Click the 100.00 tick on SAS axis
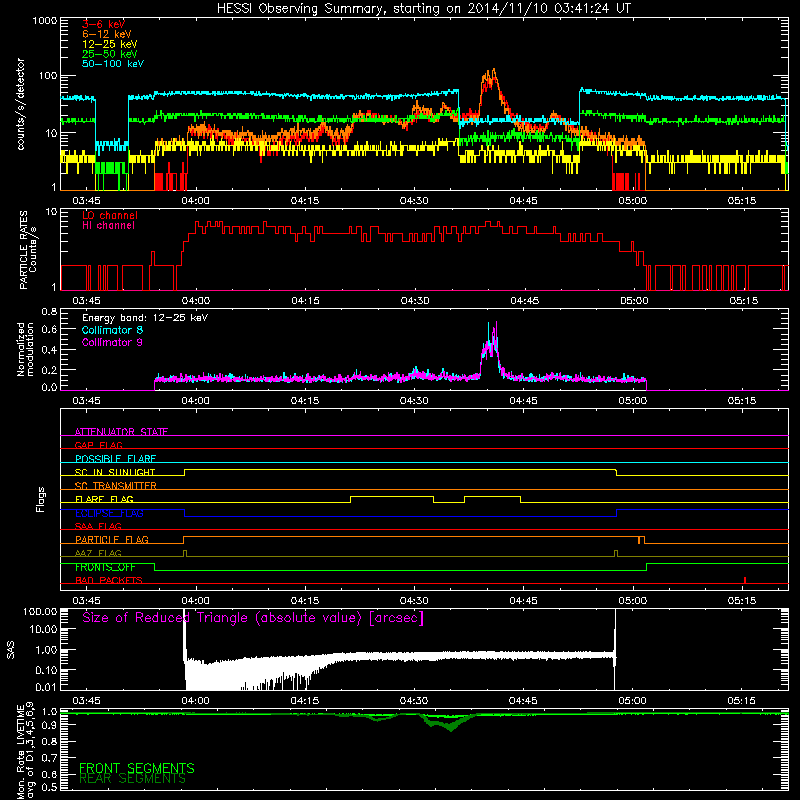The height and width of the screenshot is (800, 800). (40, 611)
